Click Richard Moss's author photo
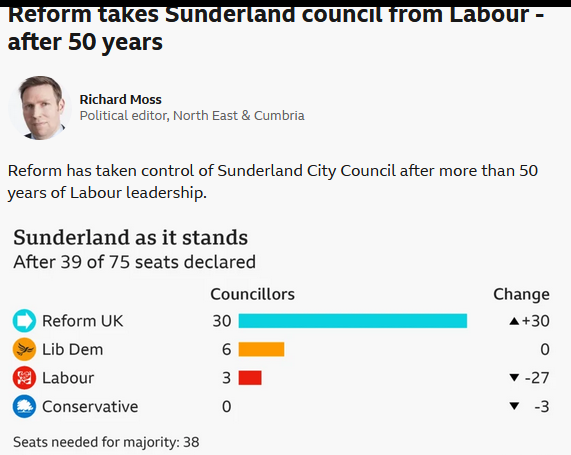 [x=40, y=108]
